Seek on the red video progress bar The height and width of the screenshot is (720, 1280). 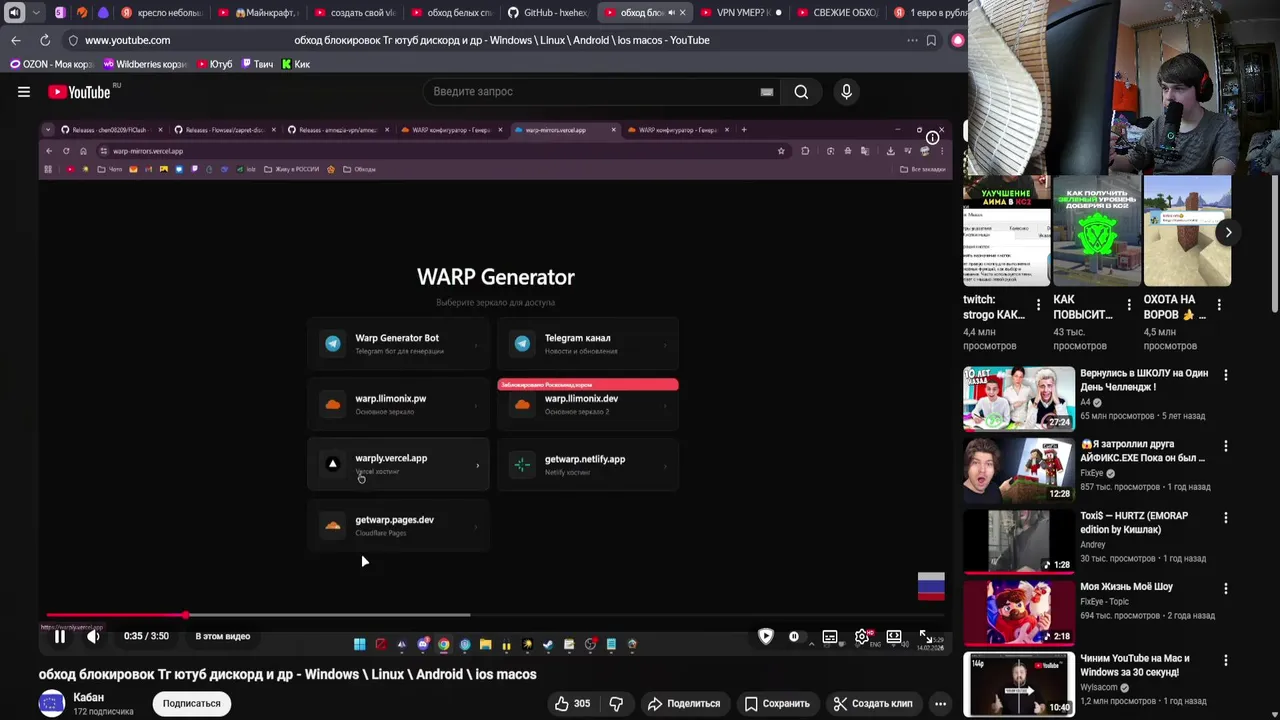[494, 615]
